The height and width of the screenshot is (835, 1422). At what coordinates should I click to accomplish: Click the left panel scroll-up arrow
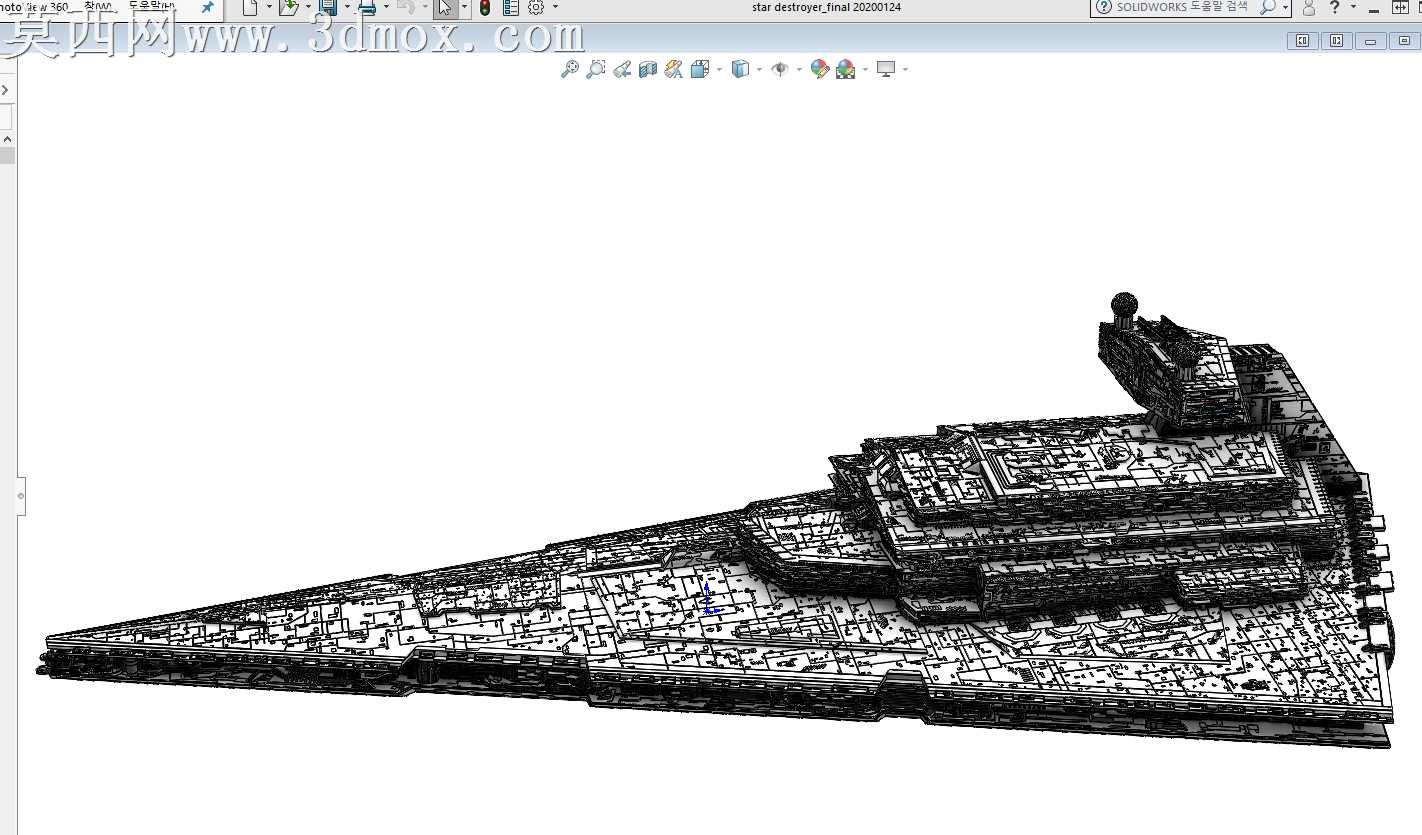7,139
